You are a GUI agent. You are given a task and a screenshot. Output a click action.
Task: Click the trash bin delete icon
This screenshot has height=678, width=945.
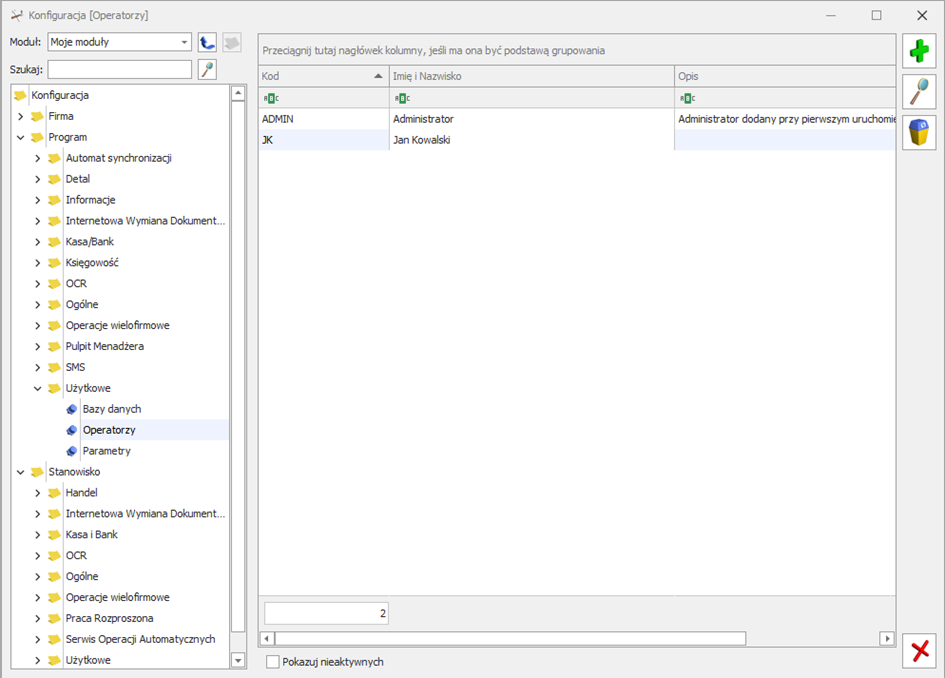pos(919,132)
